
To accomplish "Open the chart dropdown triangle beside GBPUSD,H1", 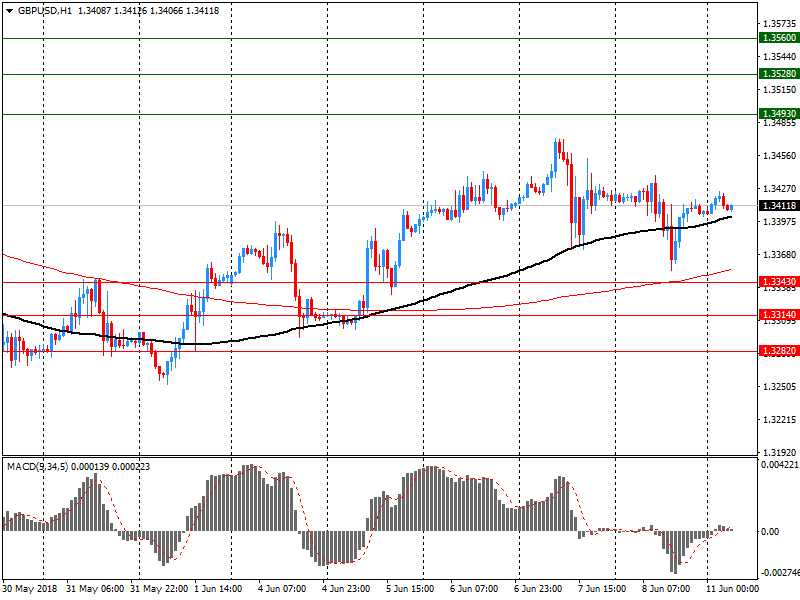I will [x=9, y=11].
